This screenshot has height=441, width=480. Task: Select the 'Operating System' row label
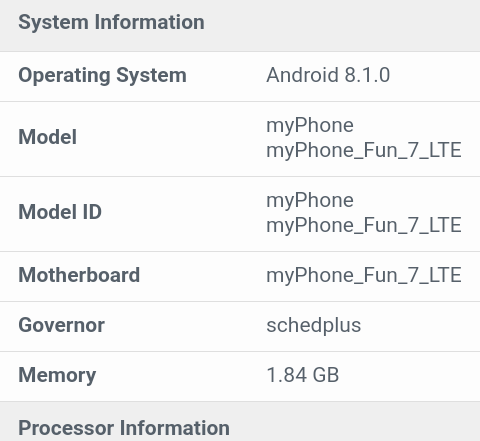102,75
